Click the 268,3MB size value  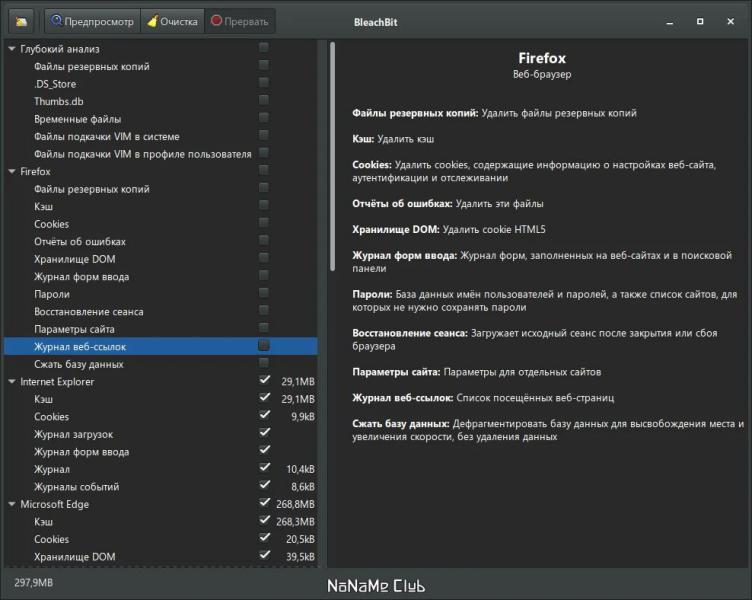pos(295,522)
